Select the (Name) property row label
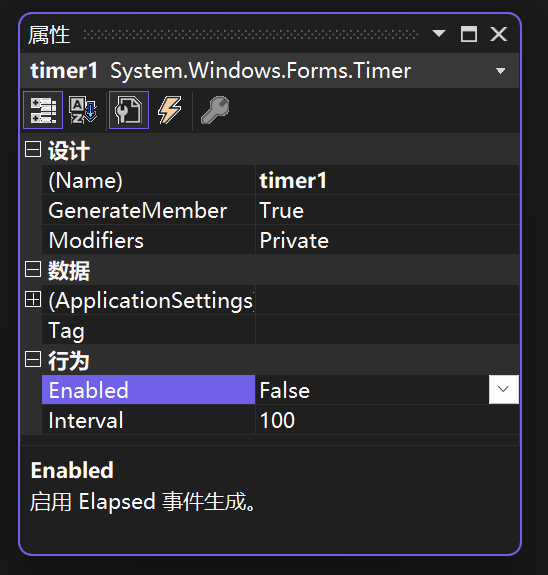The width and height of the screenshot is (548, 575). click(148, 180)
